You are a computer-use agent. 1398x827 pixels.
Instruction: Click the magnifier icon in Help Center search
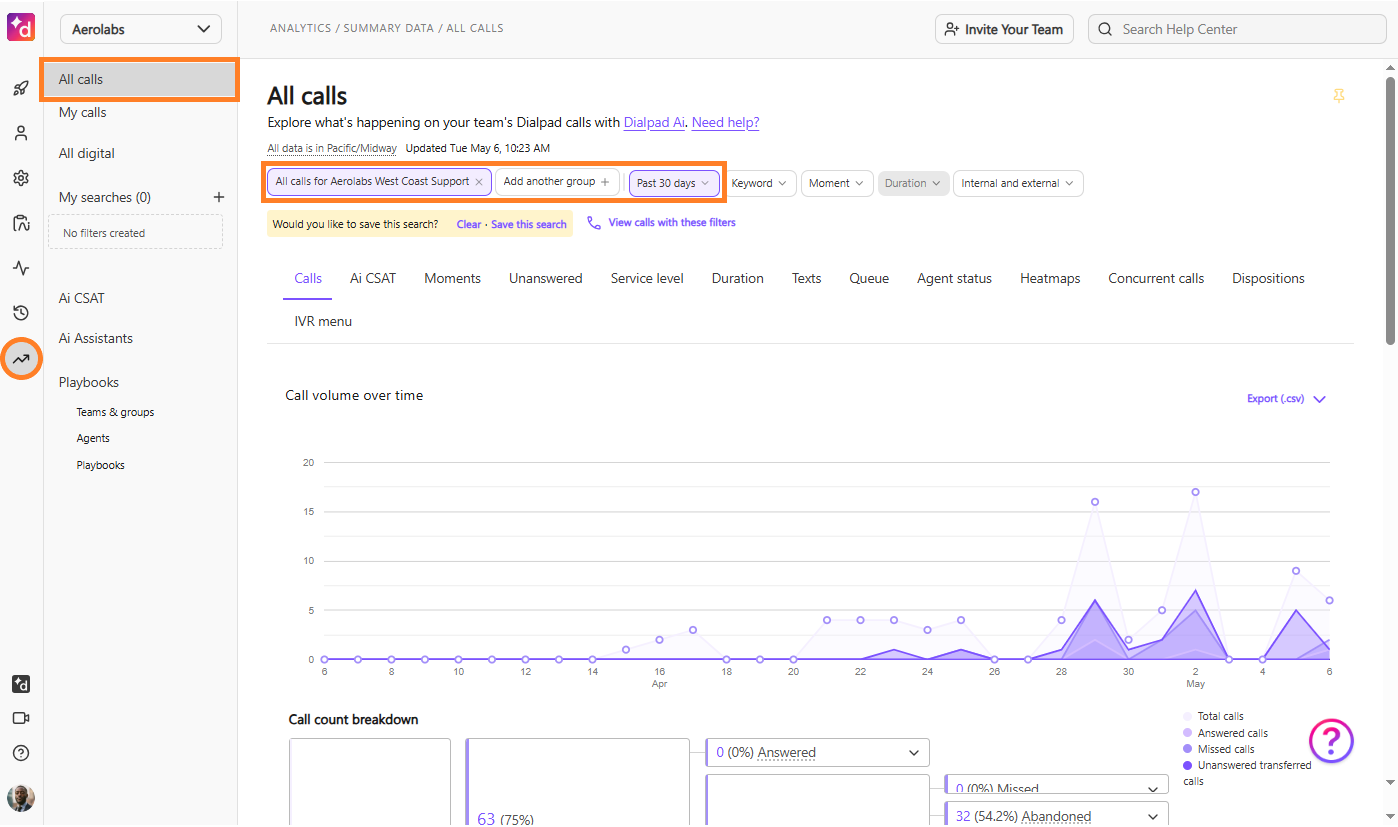point(1105,29)
